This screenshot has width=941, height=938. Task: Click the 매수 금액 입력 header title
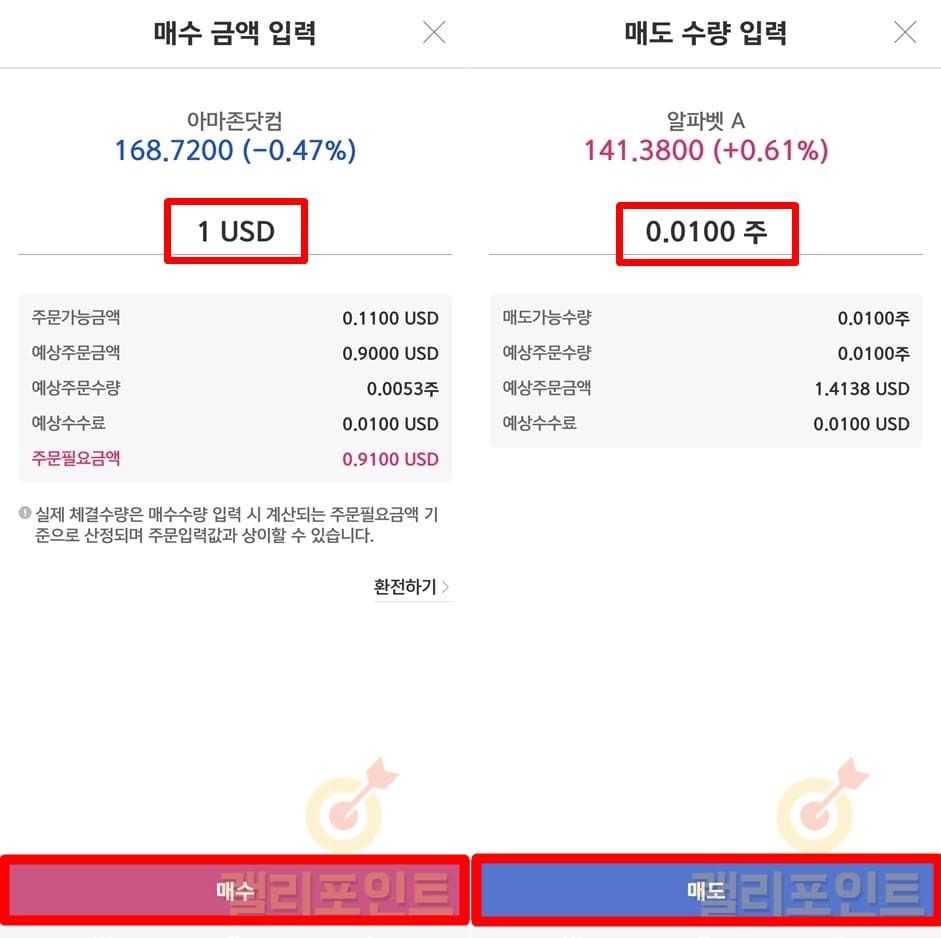click(x=235, y=33)
